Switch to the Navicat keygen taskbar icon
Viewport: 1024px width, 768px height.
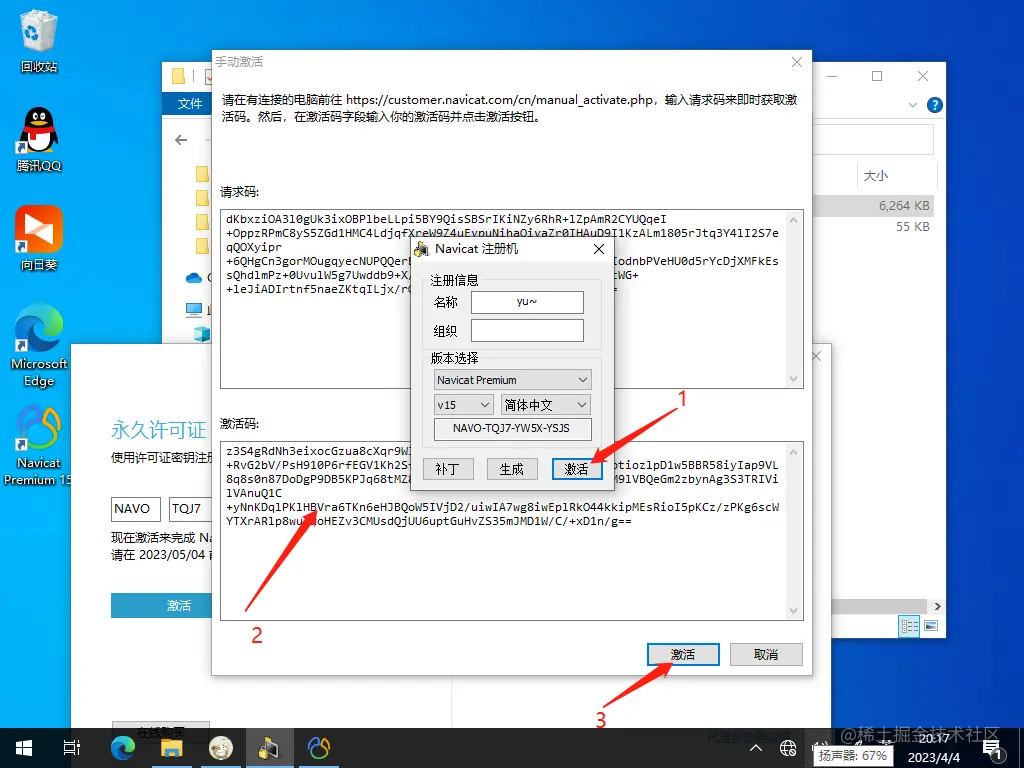tap(269, 748)
